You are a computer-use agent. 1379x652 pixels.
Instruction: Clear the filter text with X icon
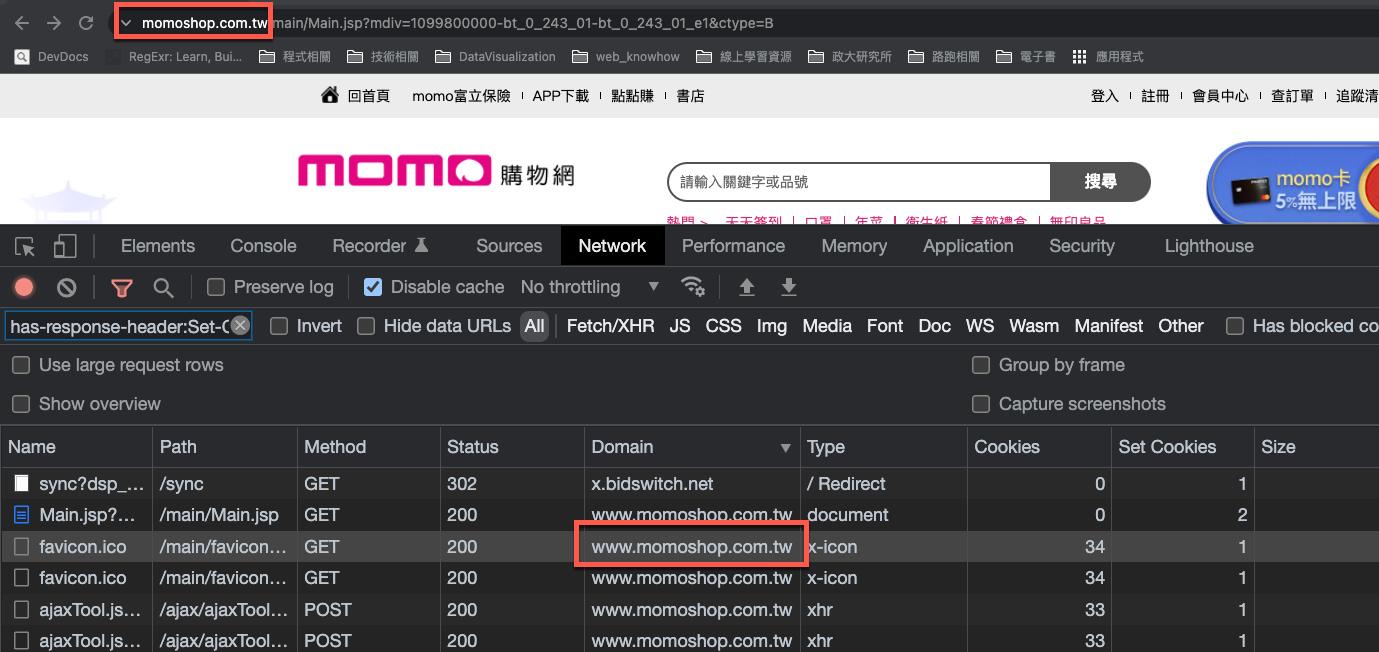coord(240,326)
